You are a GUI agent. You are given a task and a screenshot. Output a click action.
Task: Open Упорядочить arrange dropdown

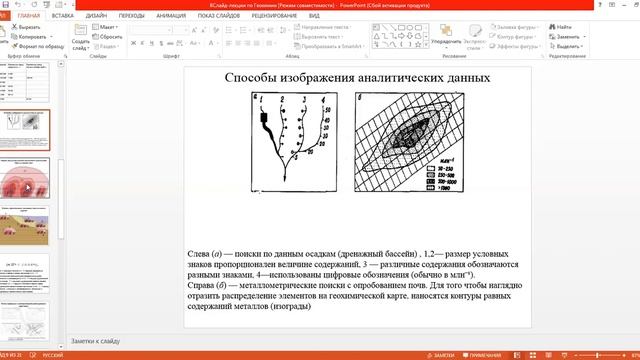tap(446, 37)
